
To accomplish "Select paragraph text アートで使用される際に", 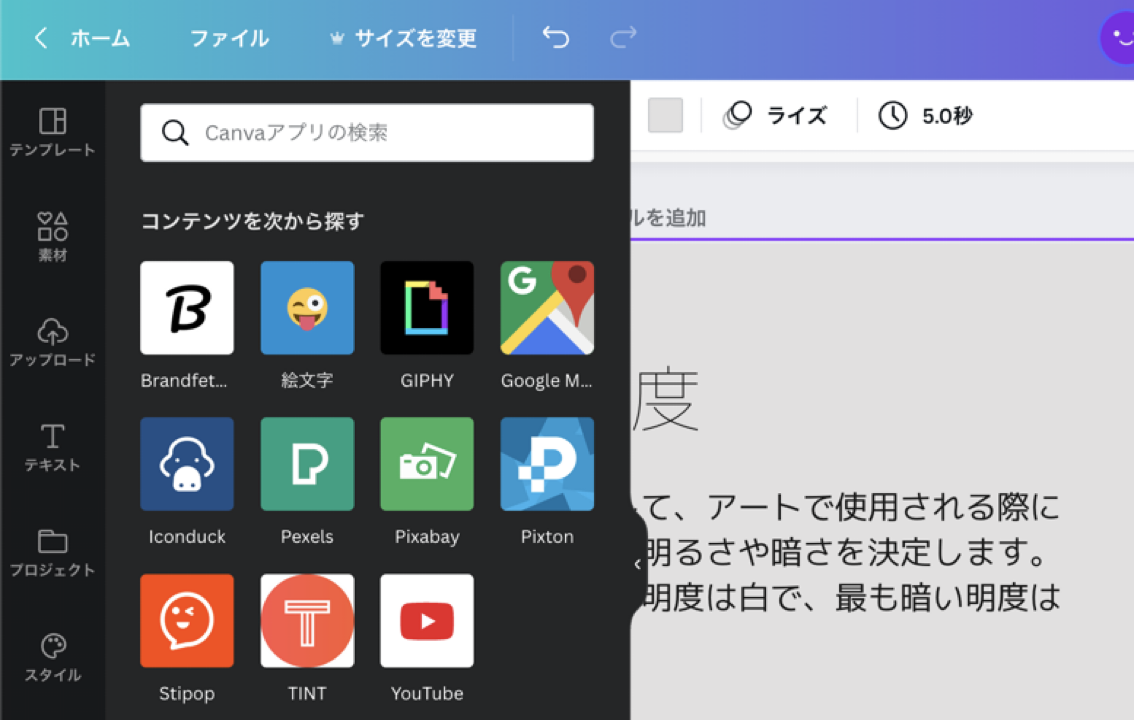I will click(x=883, y=507).
